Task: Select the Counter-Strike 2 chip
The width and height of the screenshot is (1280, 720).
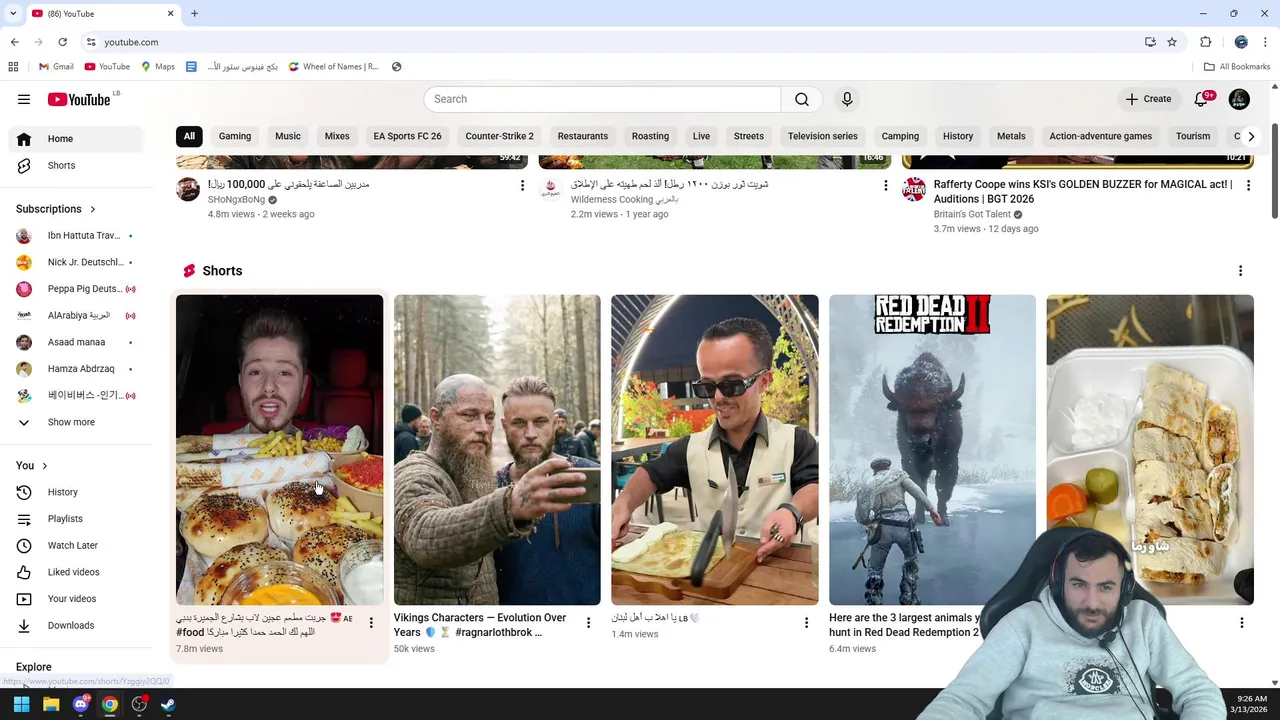Action: click(x=499, y=136)
